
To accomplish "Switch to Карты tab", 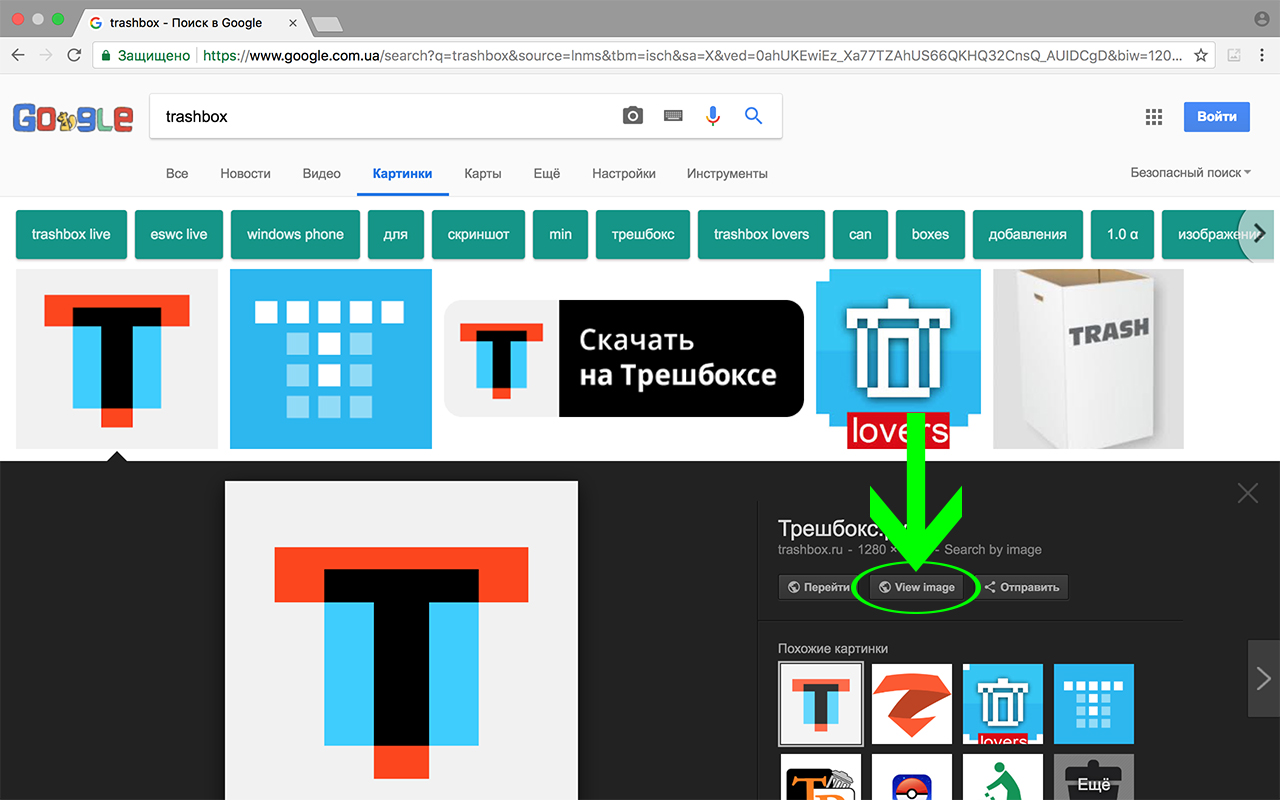I will [483, 173].
